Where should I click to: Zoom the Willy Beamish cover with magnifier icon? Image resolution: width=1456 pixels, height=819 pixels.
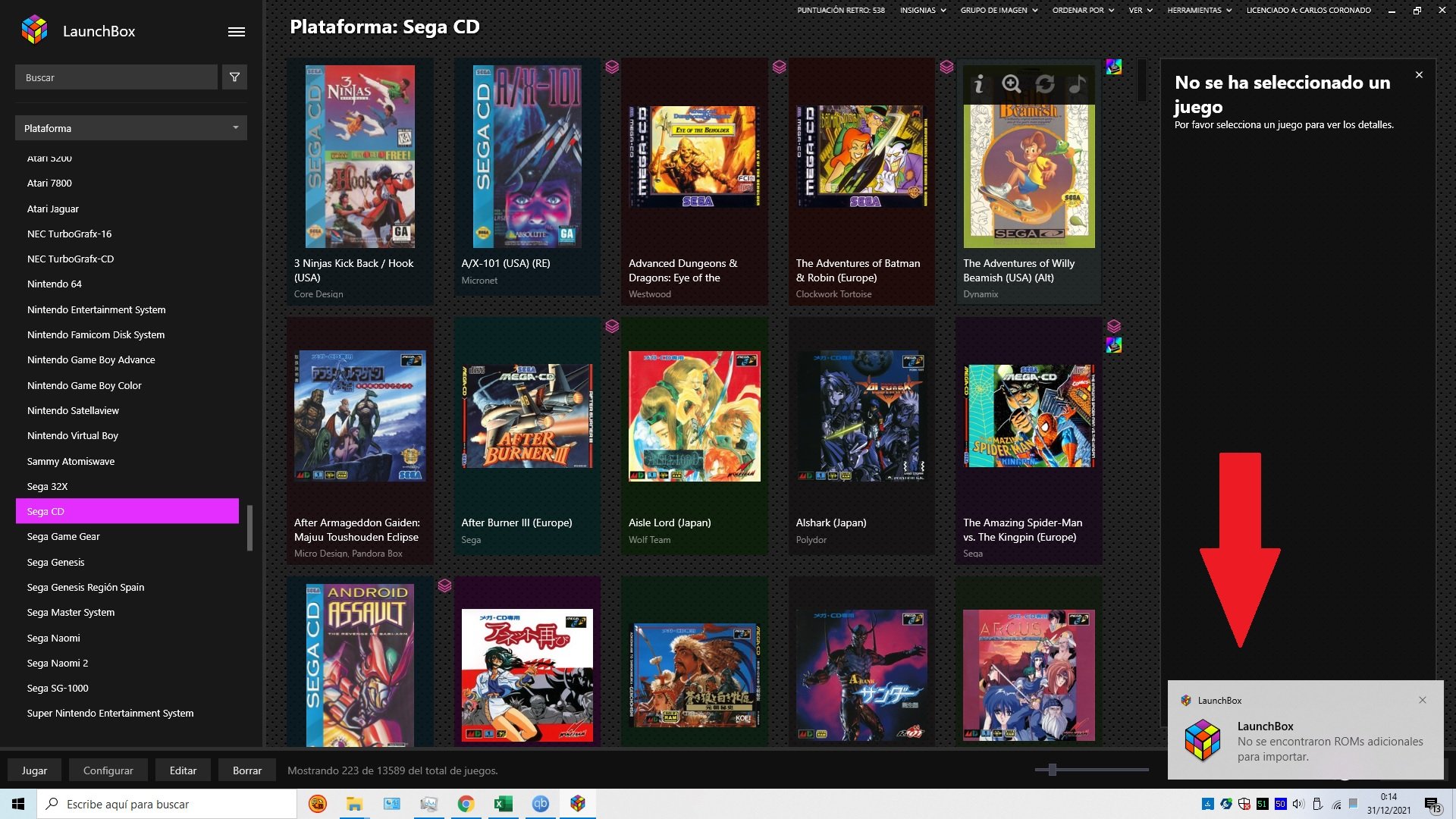1011,84
